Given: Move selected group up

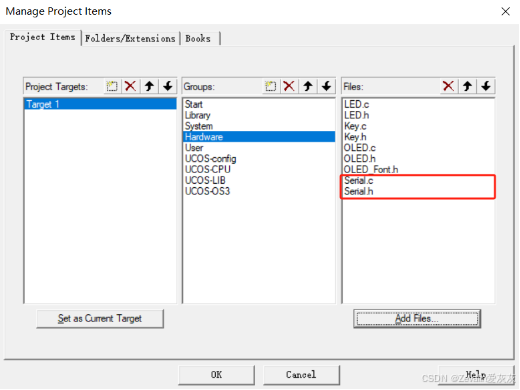Looking at the screenshot, I should (x=308, y=86).
